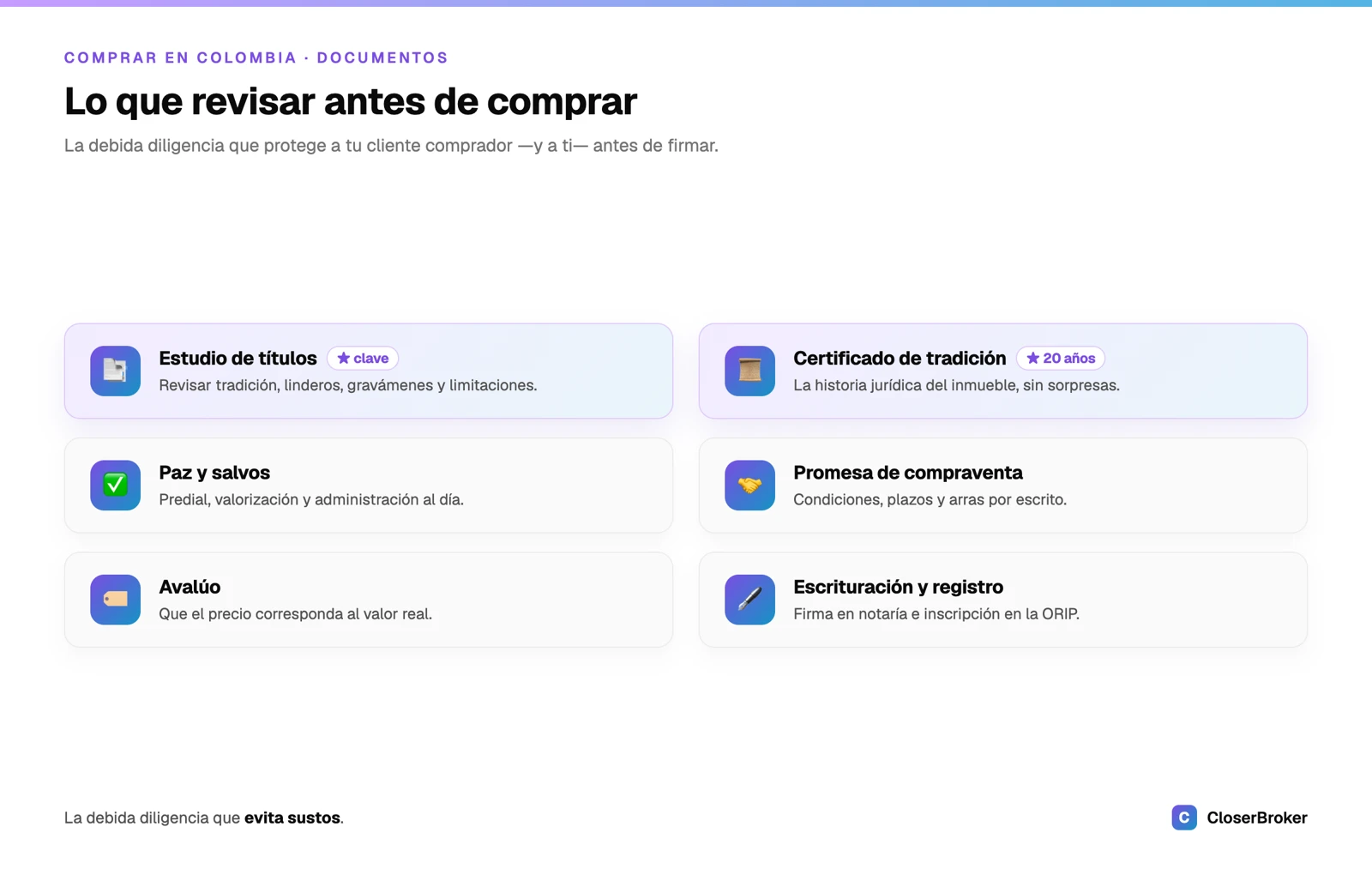Click the text "La historia jurídica del inmueble, sin sorpresas."
The width and height of the screenshot is (1372, 869).
[956, 385]
